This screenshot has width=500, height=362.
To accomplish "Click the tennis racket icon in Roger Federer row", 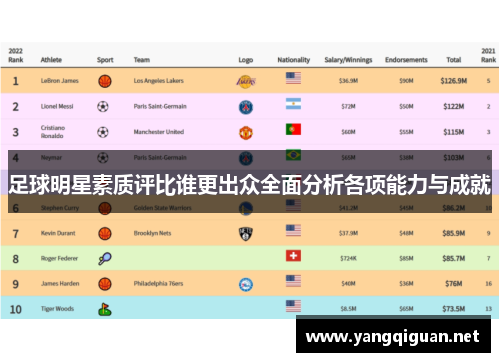I will pyautogui.click(x=105, y=259).
